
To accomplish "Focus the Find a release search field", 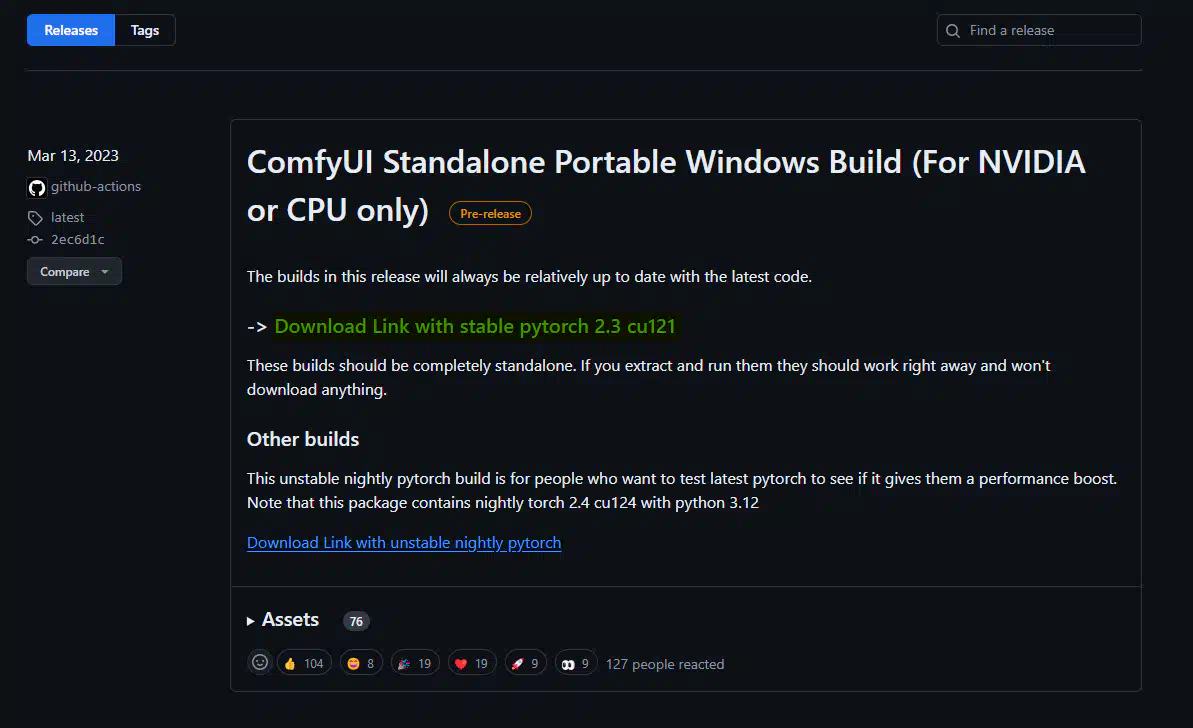I will (1039, 30).
